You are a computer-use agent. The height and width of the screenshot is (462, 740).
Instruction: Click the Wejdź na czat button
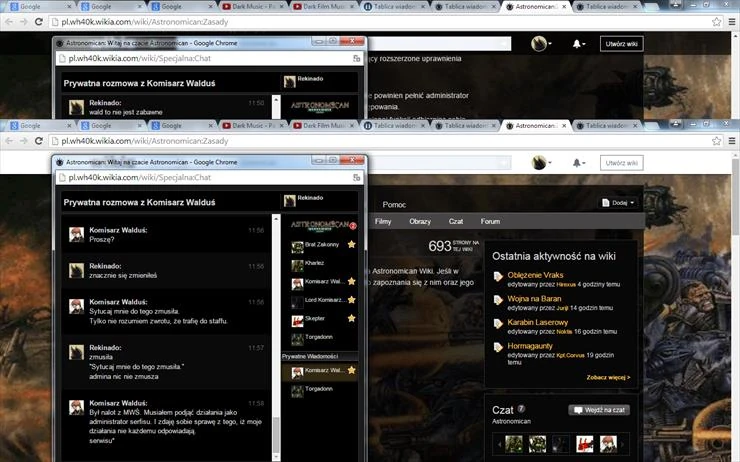point(599,410)
